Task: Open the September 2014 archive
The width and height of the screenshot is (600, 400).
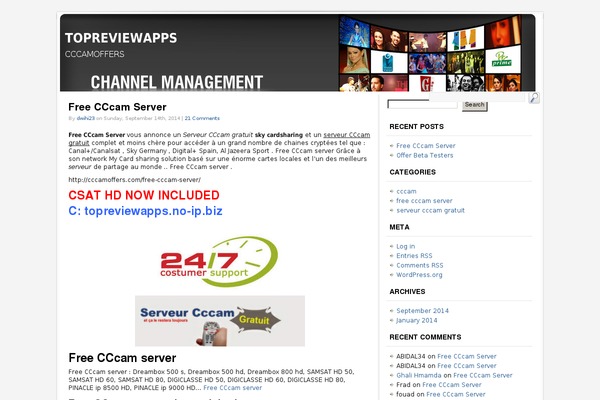Action: click(422, 311)
